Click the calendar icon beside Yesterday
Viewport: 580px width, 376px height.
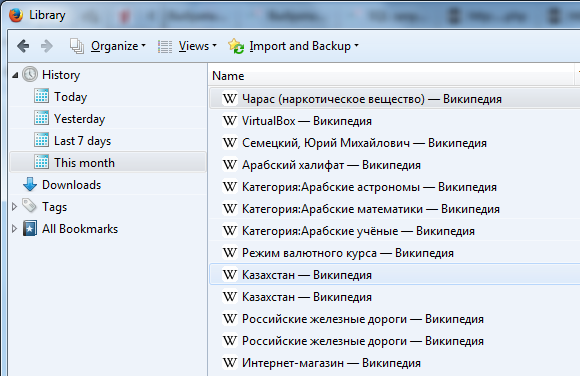[41, 118]
